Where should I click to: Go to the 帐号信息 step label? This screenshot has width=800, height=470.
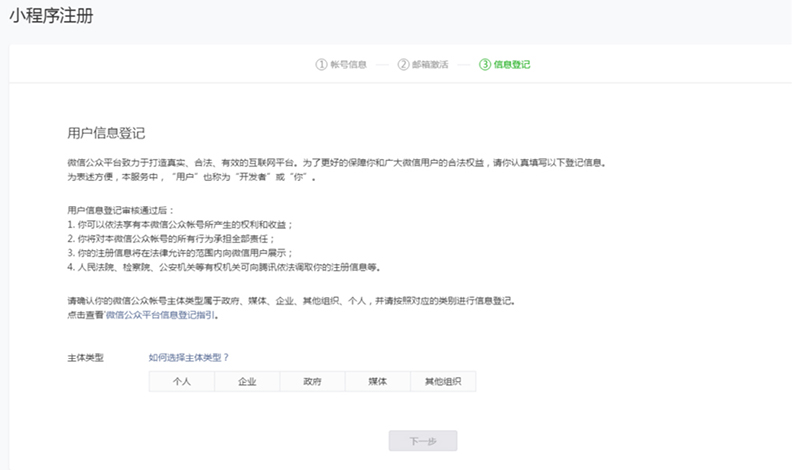coord(348,64)
